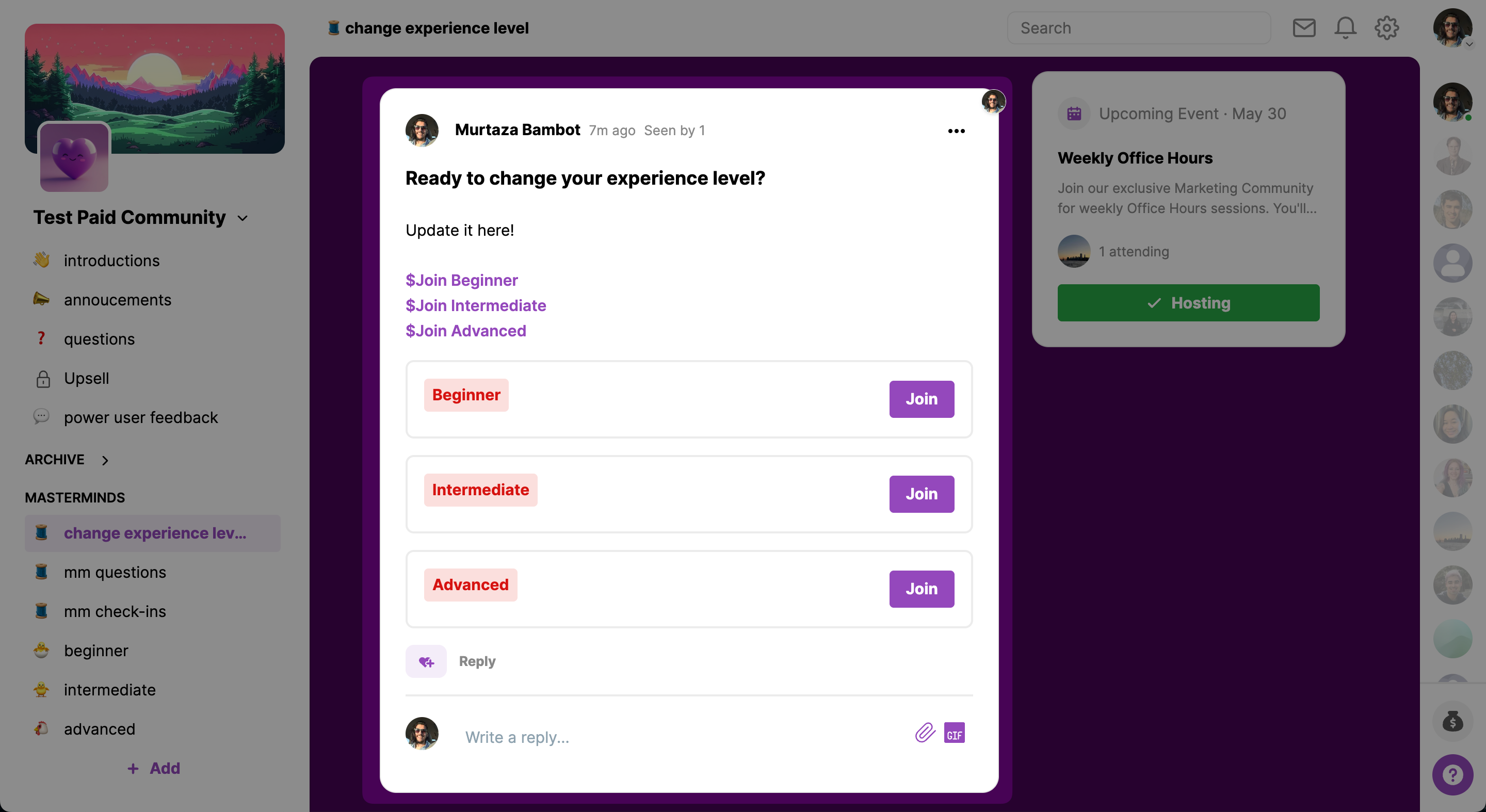Click the $Join Advanced link
1486x812 pixels.
click(465, 331)
